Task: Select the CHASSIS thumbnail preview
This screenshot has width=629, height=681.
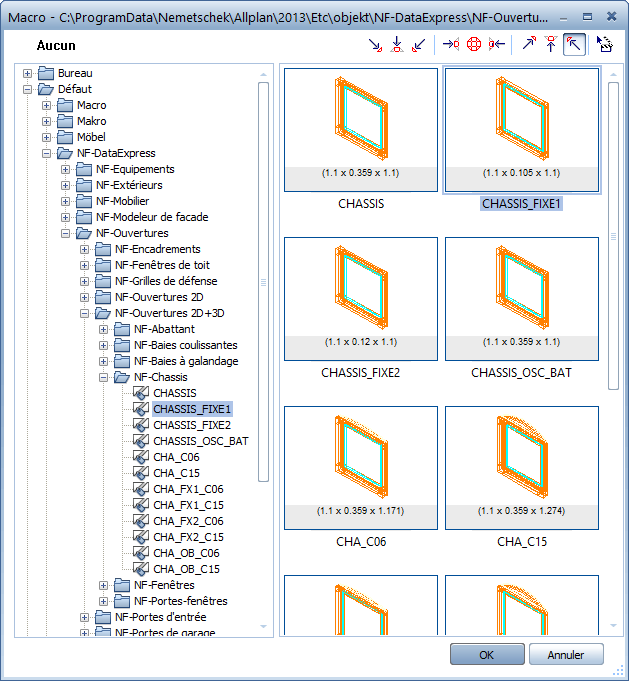Action: (361, 129)
